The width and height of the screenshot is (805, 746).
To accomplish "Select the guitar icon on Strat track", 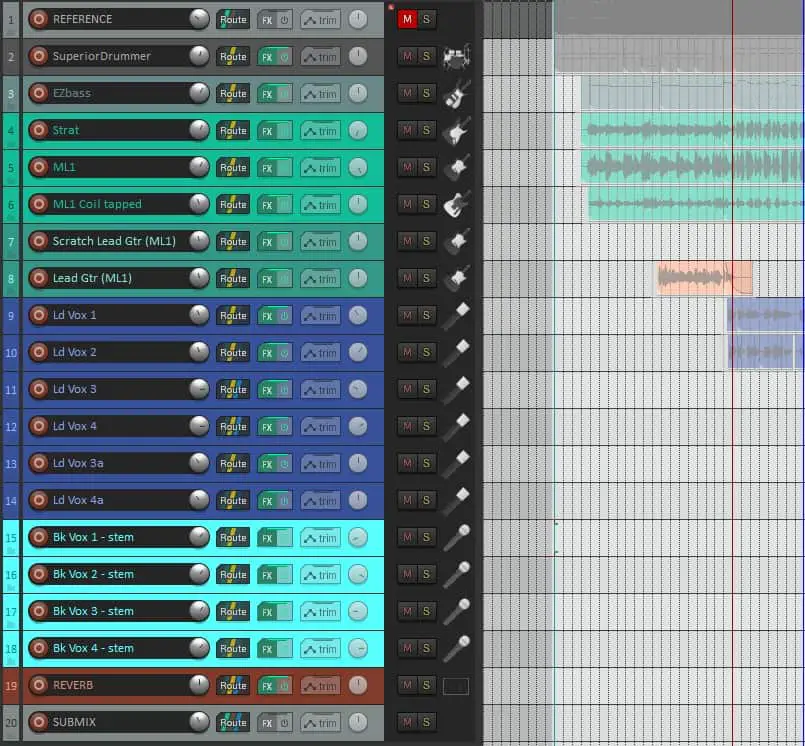I will point(456,130).
